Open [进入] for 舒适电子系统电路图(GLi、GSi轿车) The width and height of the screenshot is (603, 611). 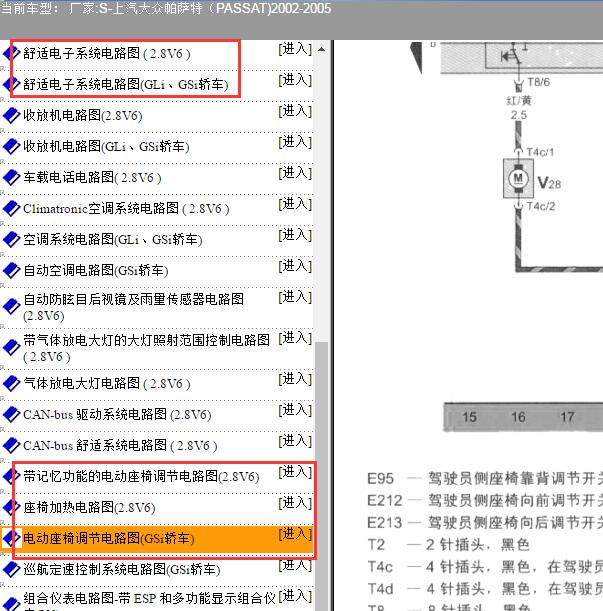[295, 80]
